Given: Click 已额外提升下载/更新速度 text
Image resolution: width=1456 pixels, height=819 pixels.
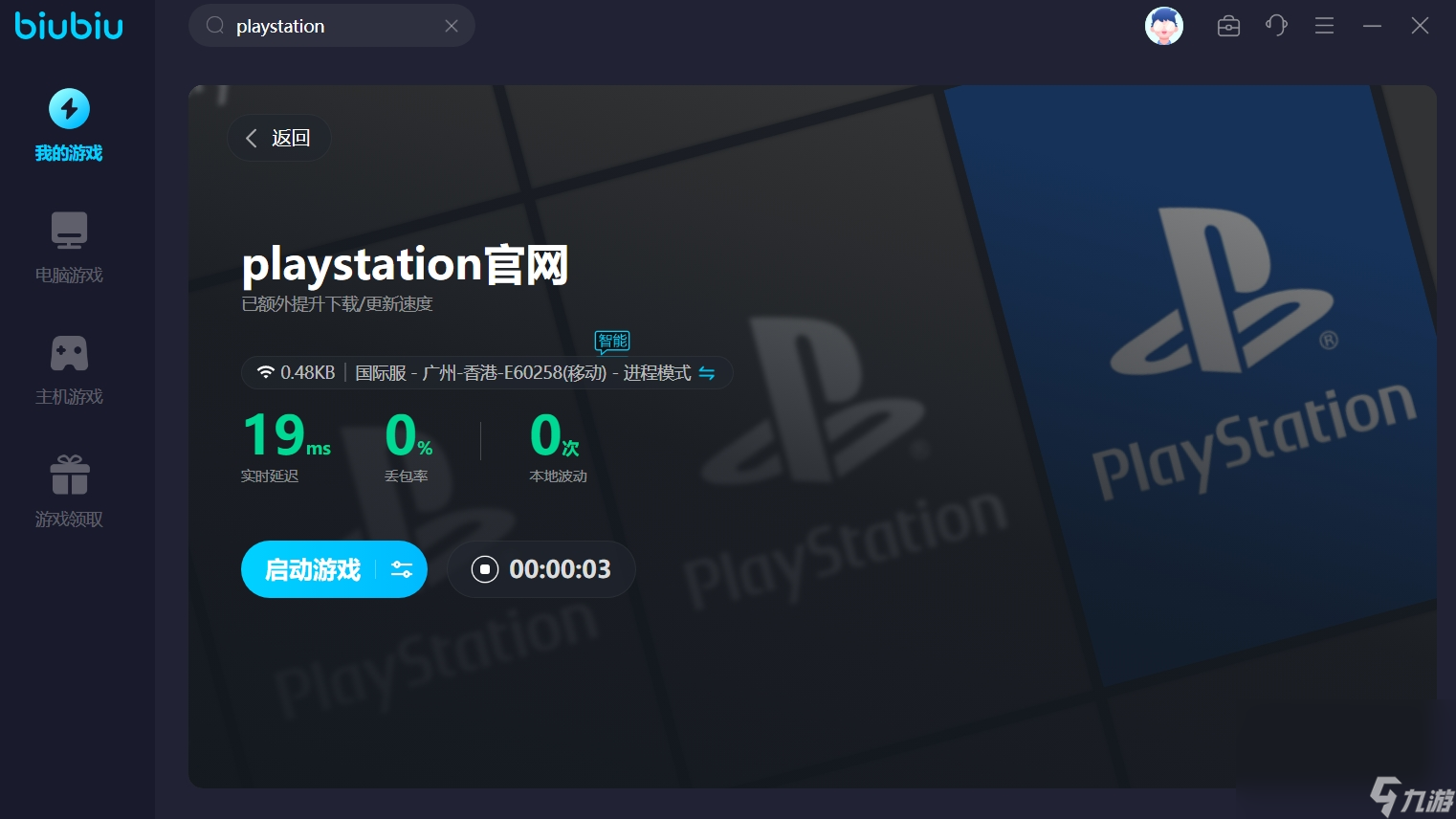Looking at the screenshot, I should point(337,304).
